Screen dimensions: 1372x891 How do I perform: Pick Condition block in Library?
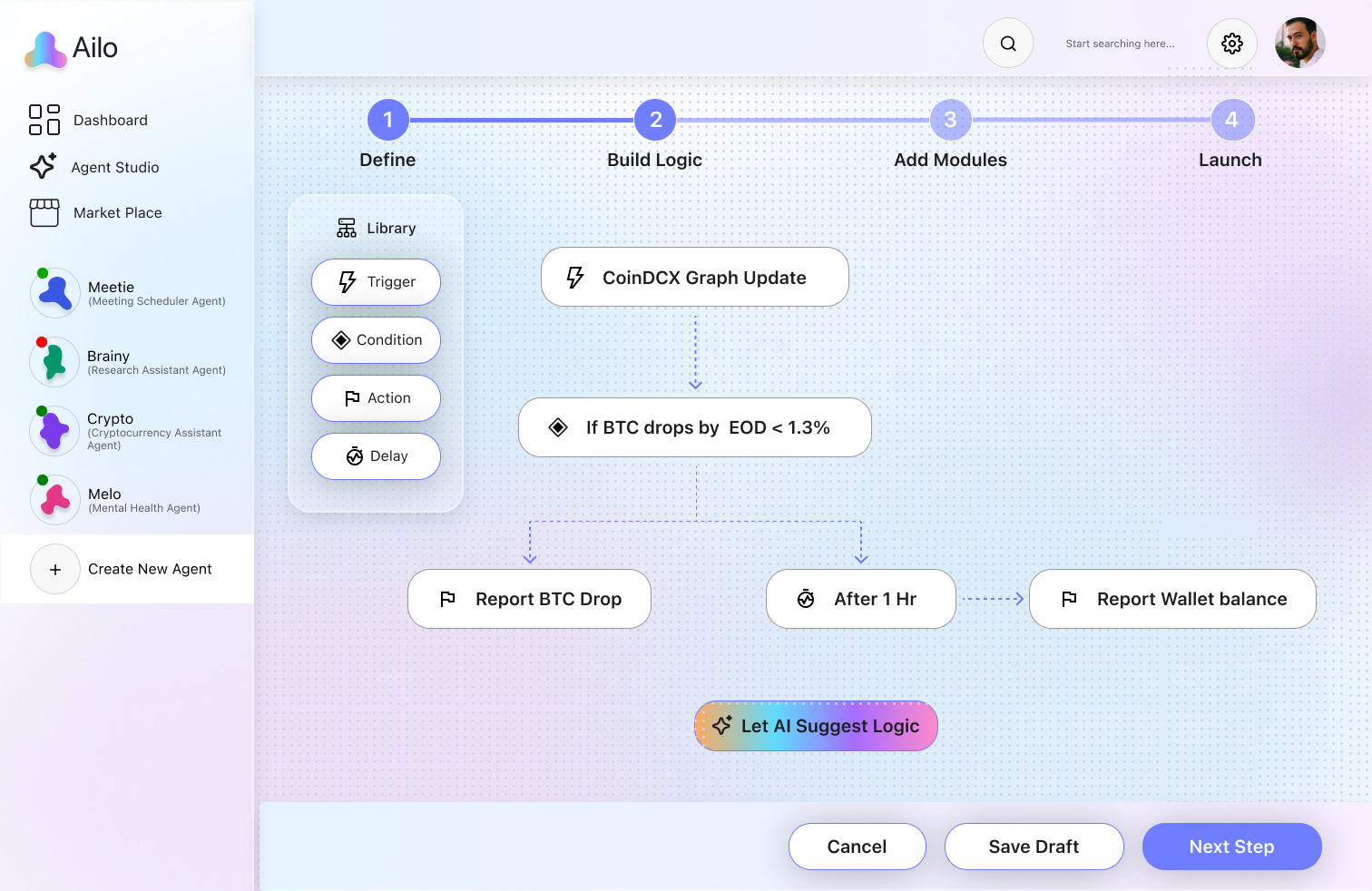coord(376,340)
